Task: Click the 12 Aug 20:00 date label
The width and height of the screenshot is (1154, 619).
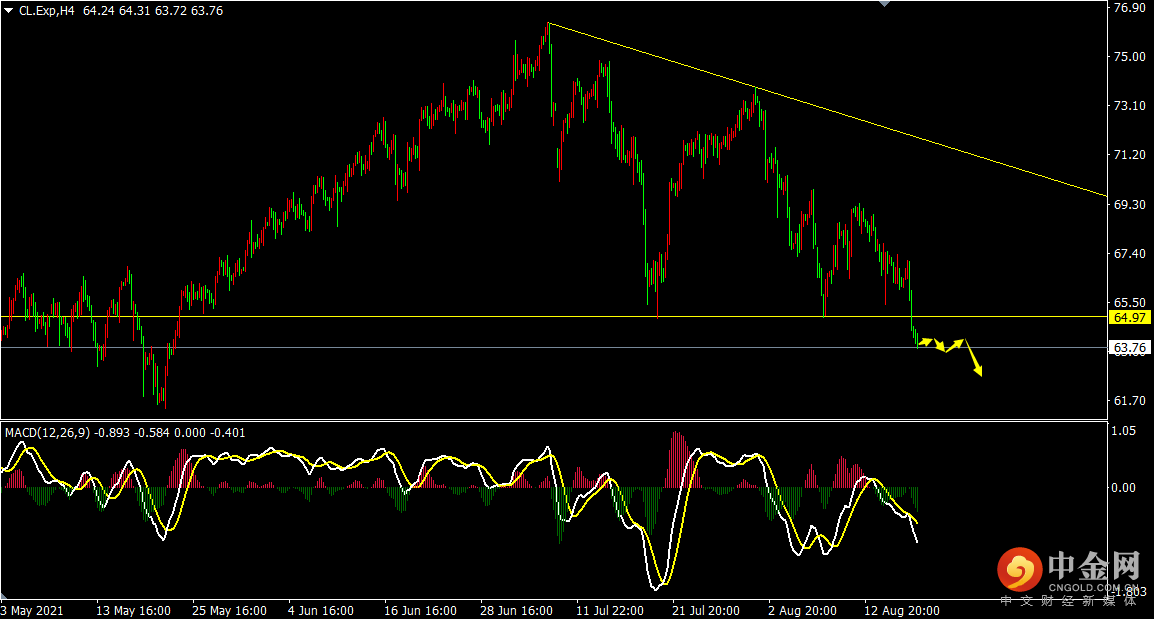Action: coord(902,611)
